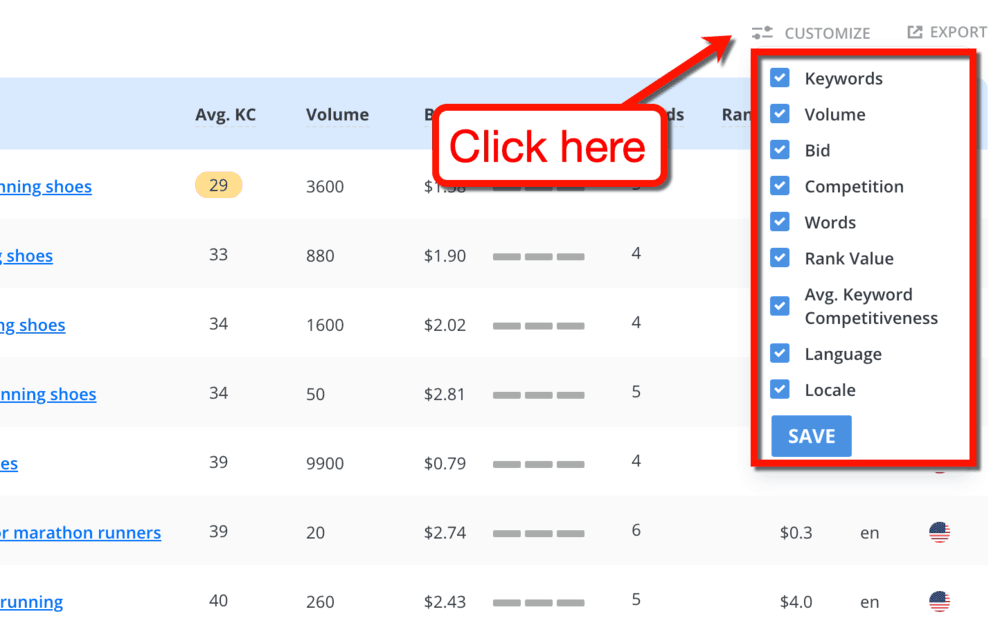Click competition bars in $2.81 row
The width and height of the screenshot is (1000, 623).
[x=538, y=394]
